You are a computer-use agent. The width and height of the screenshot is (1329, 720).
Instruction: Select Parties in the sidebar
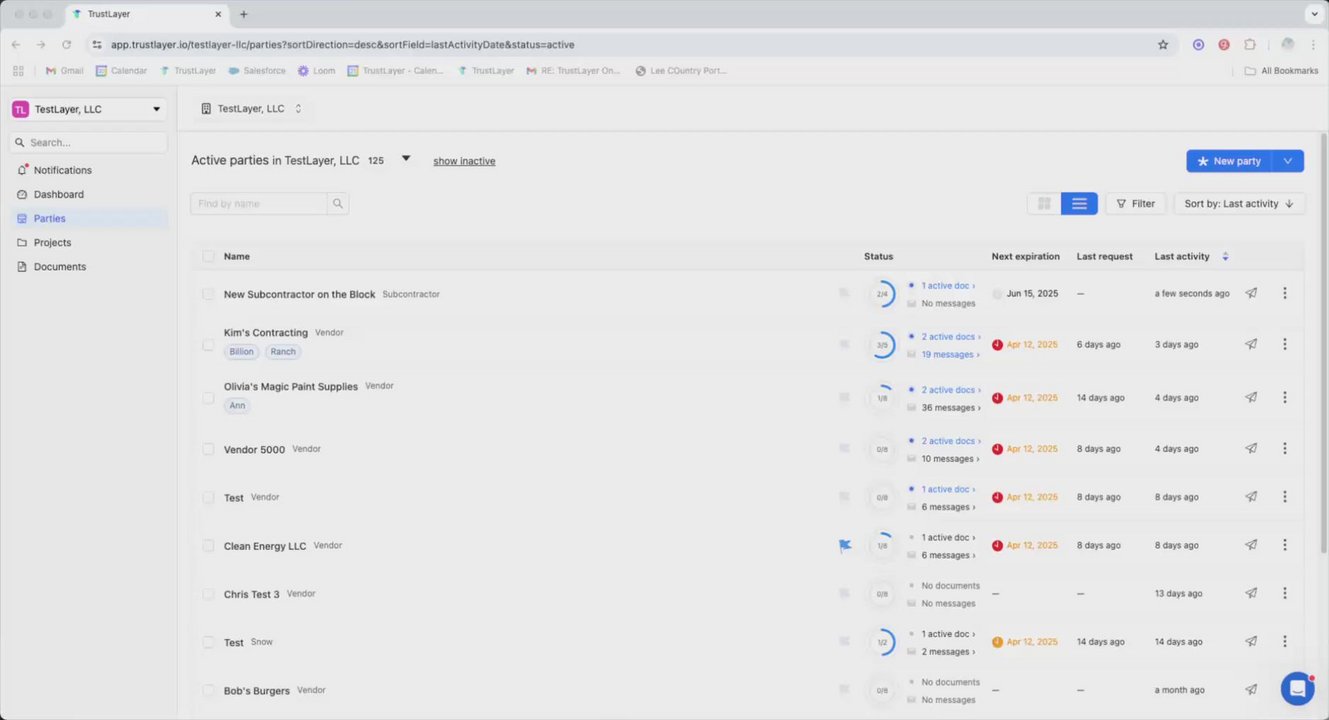pos(88,218)
